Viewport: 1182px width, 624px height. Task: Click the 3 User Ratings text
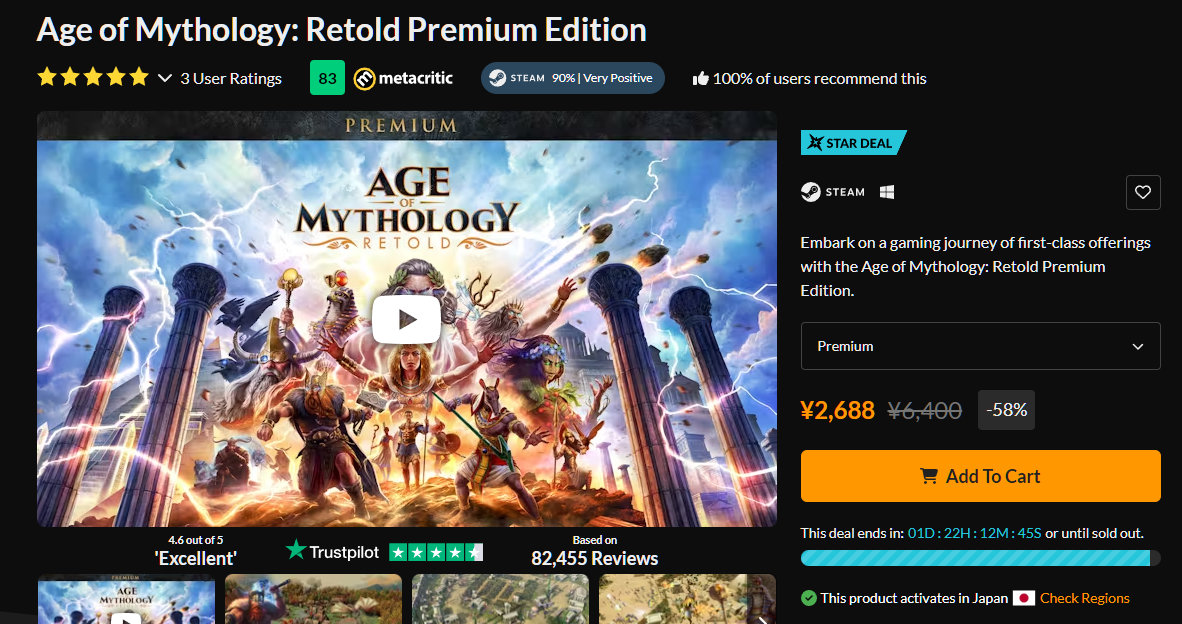pyautogui.click(x=231, y=78)
